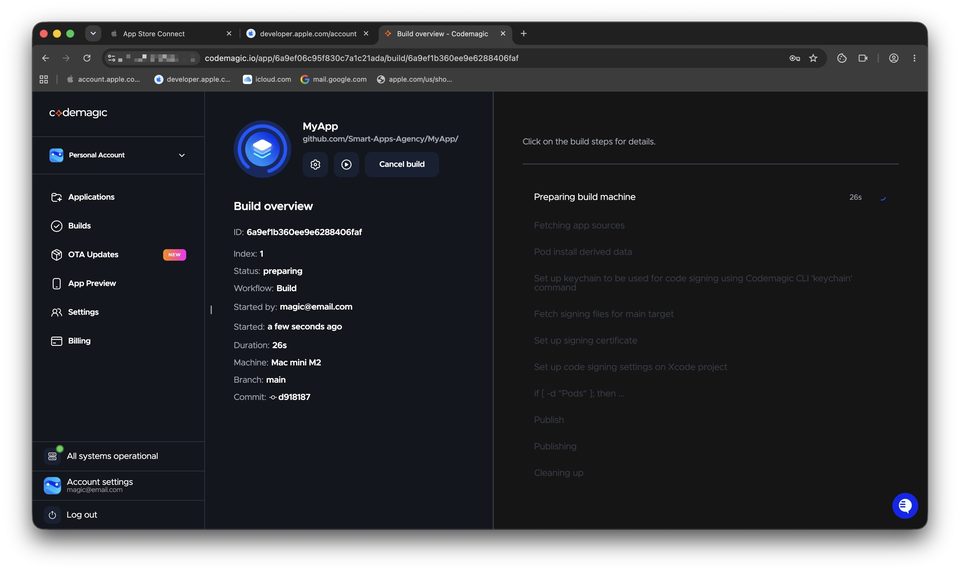Cancel the running build
This screenshot has height=572, width=960.
pyautogui.click(x=402, y=164)
